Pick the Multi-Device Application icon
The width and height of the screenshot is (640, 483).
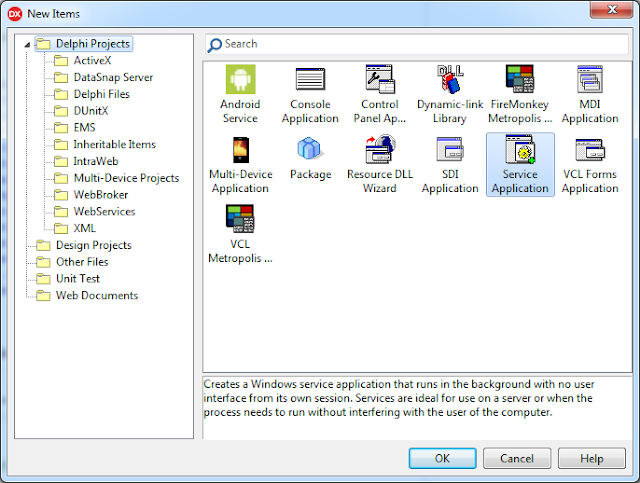point(240,149)
